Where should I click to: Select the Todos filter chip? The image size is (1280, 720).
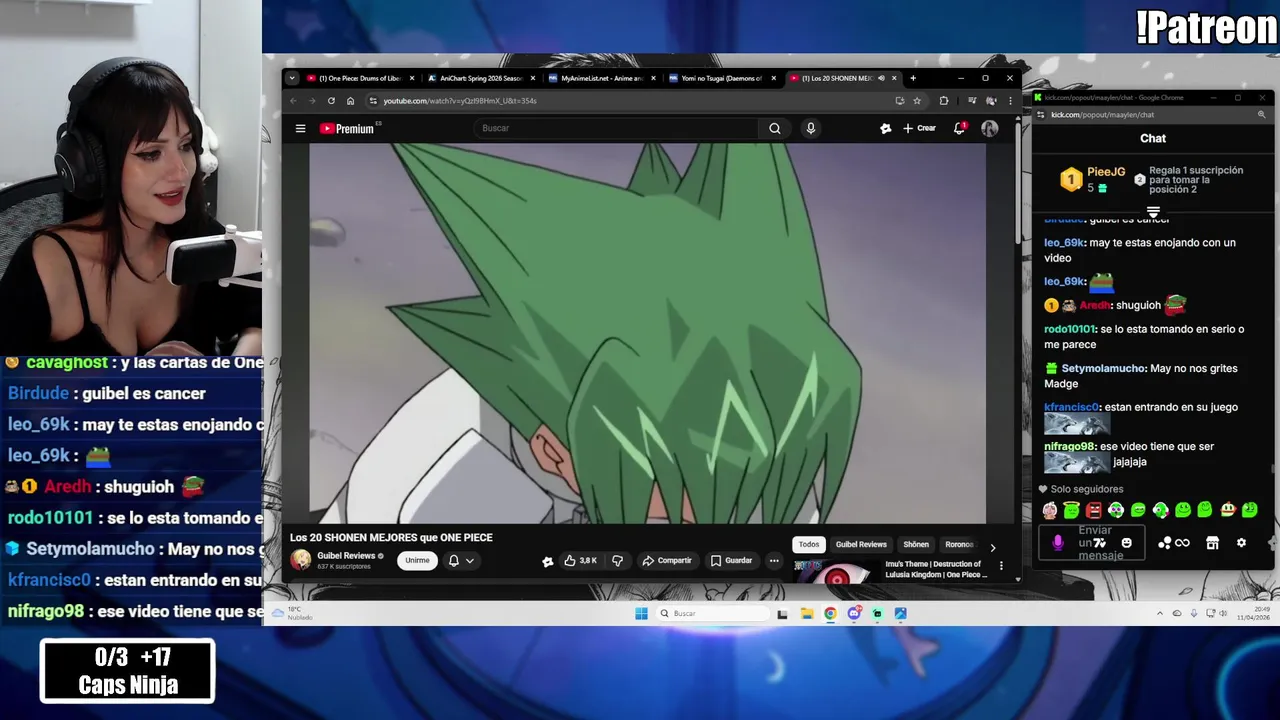pyautogui.click(x=809, y=544)
